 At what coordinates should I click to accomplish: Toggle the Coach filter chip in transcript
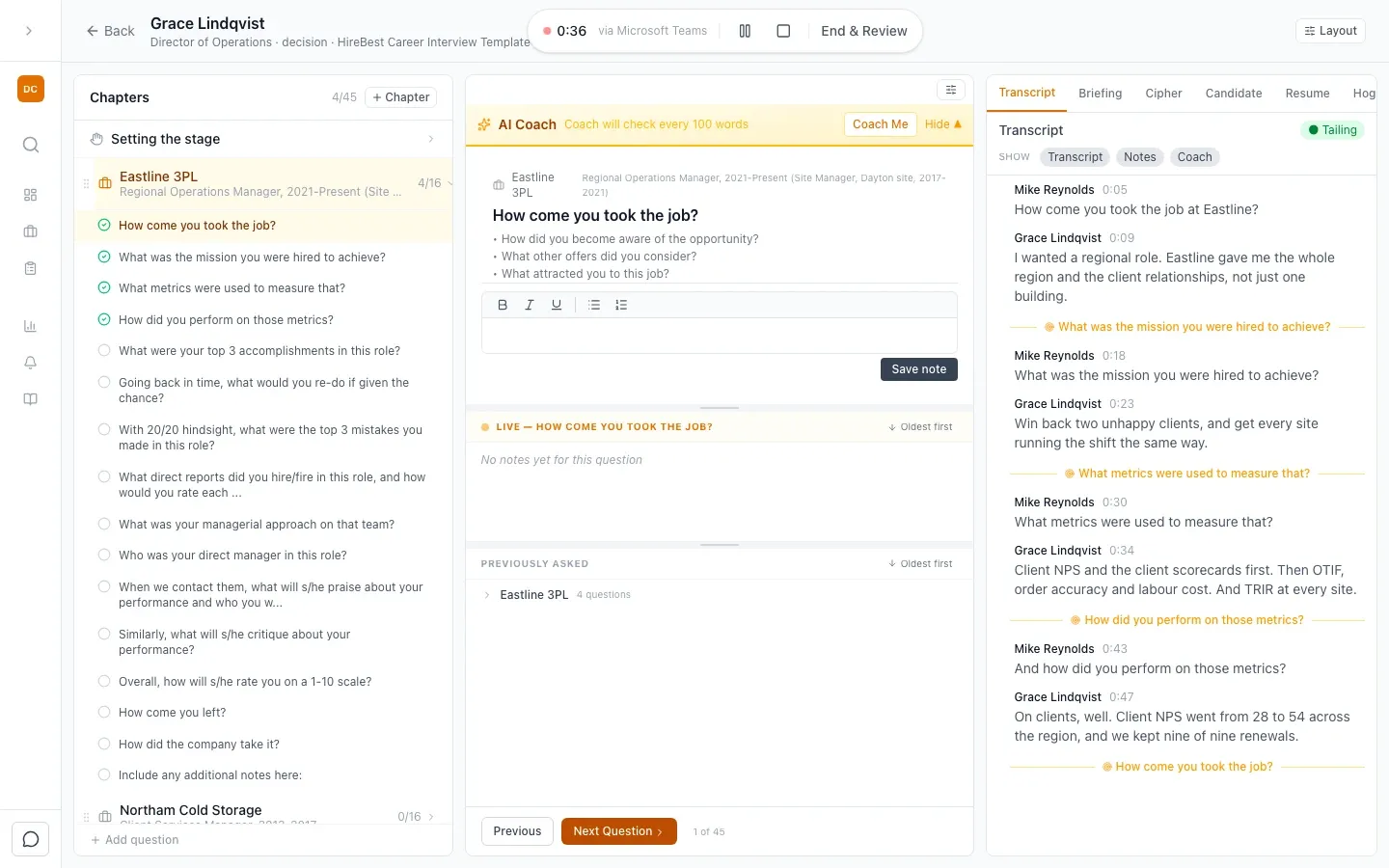(x=1194, y=157)
